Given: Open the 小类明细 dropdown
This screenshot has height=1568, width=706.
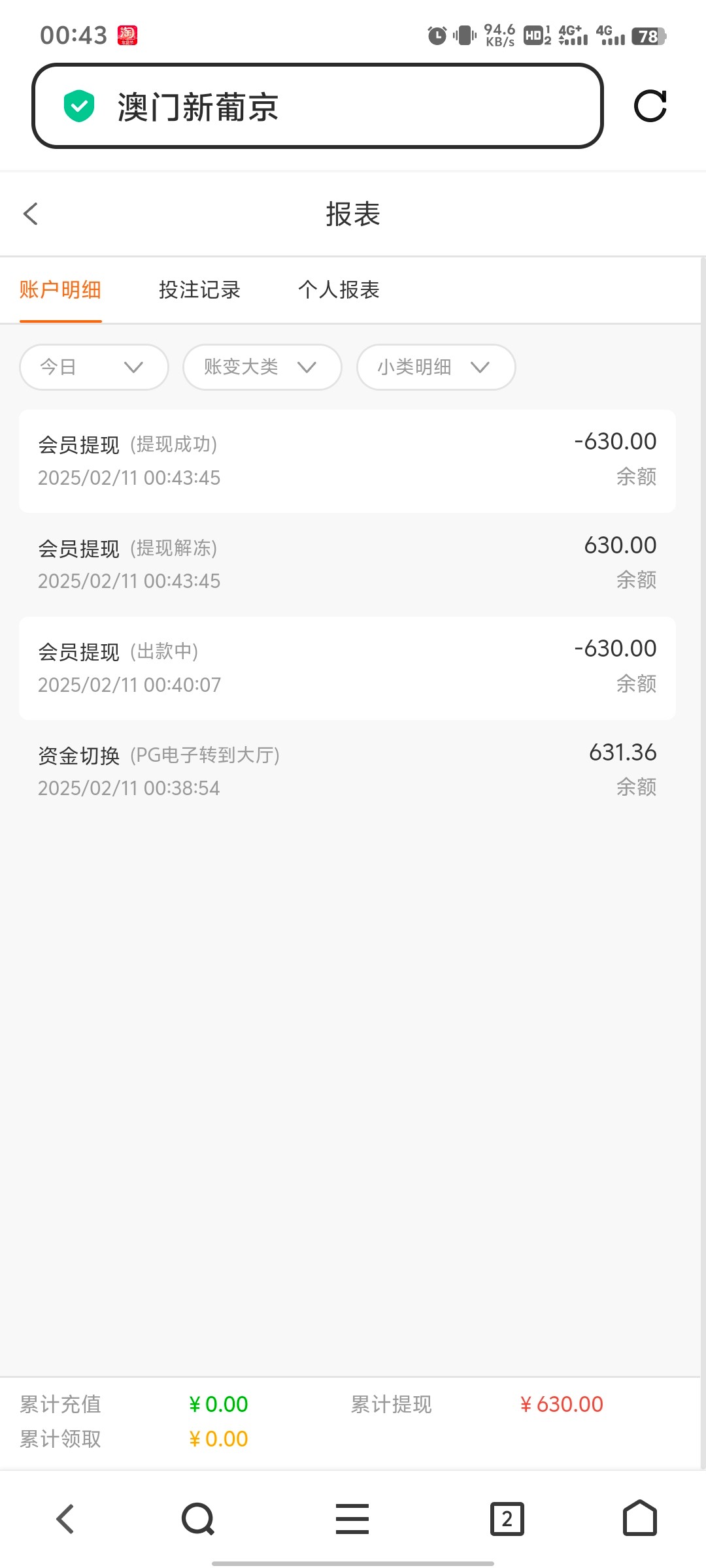Looking at the screenshot, I should point(435,367).
